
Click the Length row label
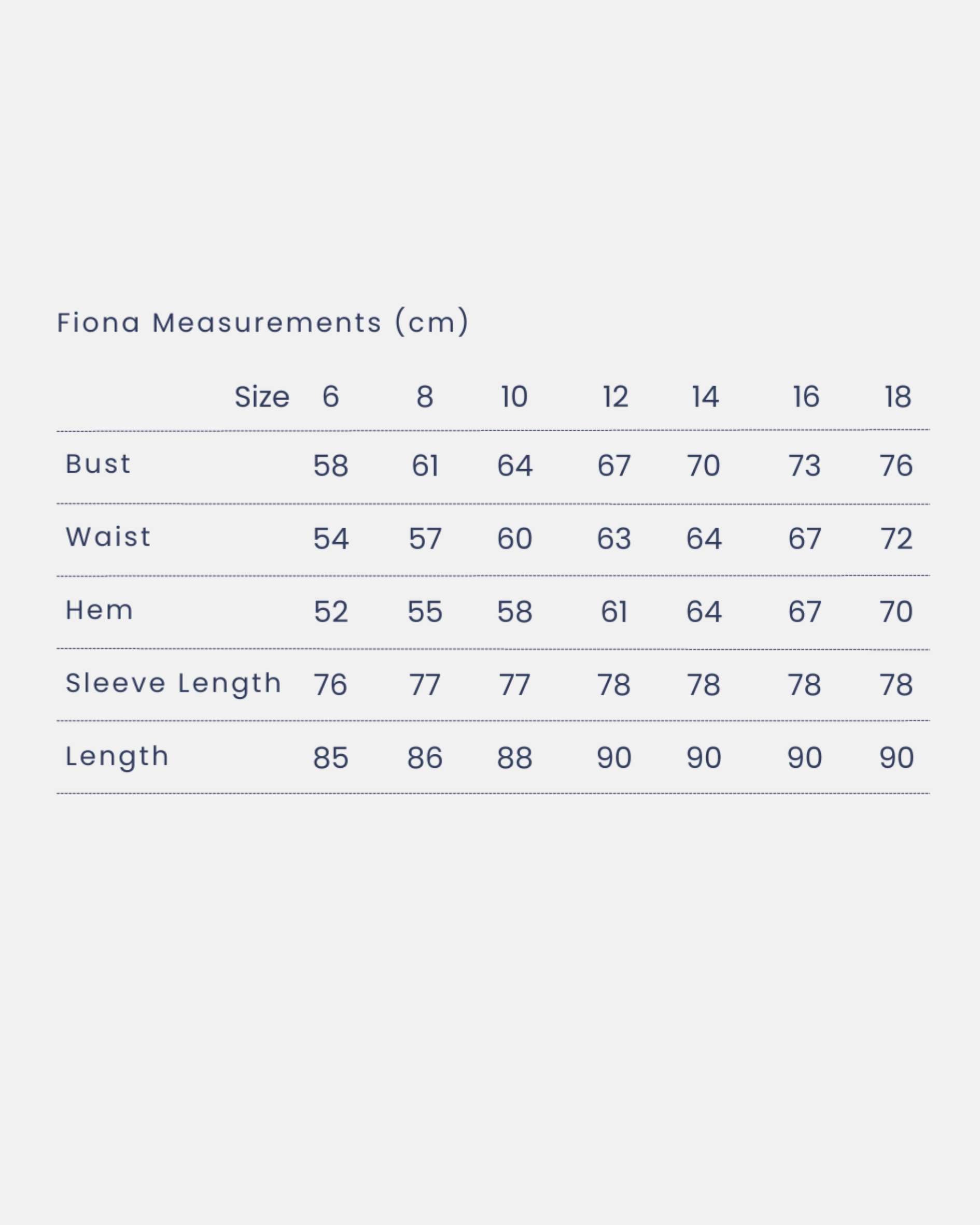click(117, 756)
